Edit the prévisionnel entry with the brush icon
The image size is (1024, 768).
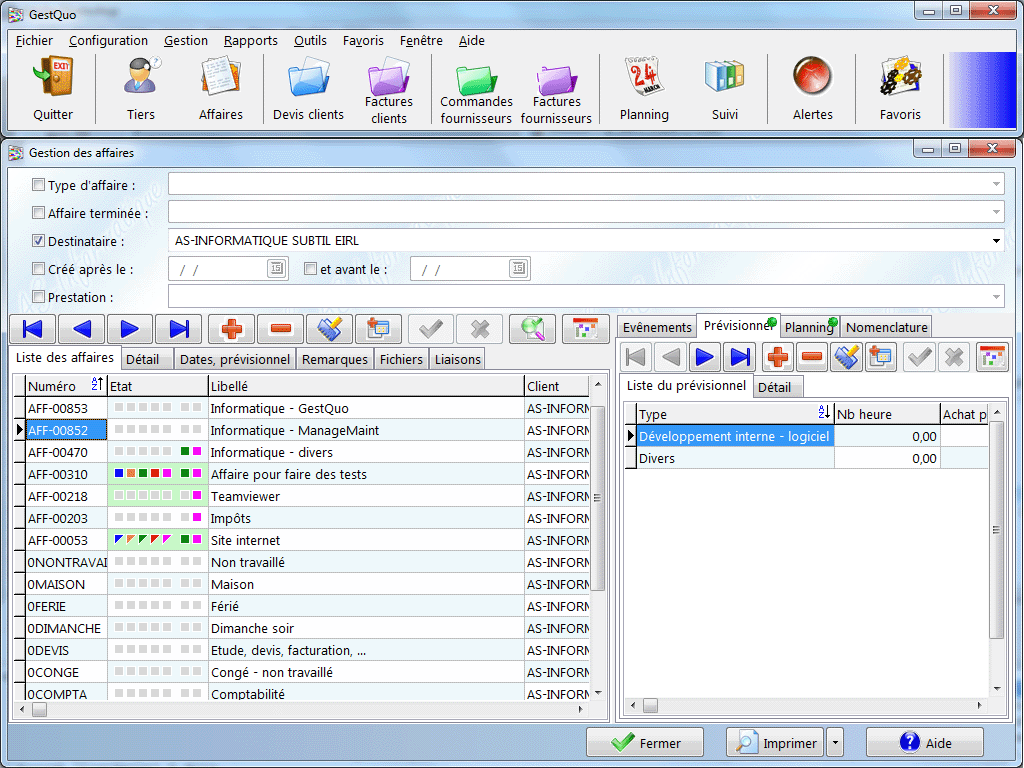tap(846, 357)
